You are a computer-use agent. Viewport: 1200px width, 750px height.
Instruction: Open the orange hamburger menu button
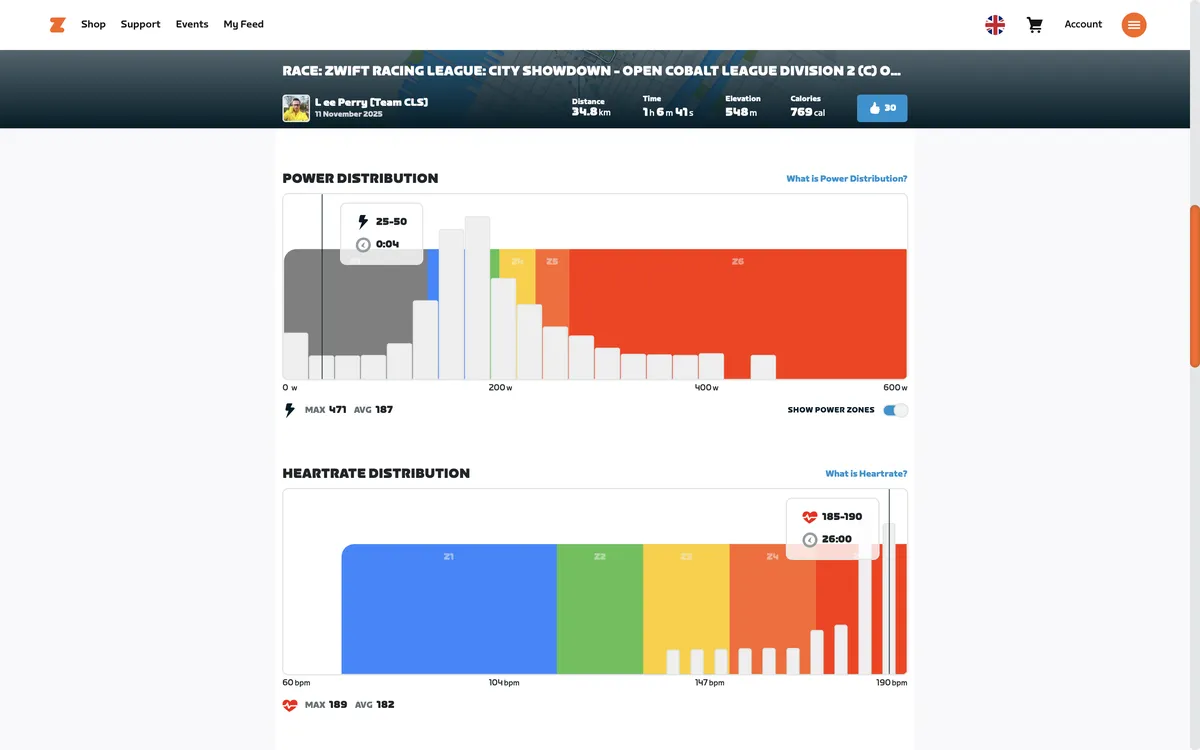point(1134,25)
